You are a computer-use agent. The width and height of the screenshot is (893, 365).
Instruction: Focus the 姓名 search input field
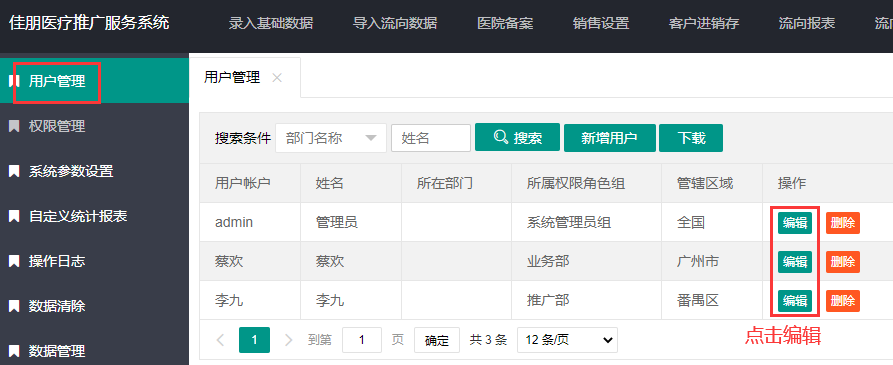431,138
